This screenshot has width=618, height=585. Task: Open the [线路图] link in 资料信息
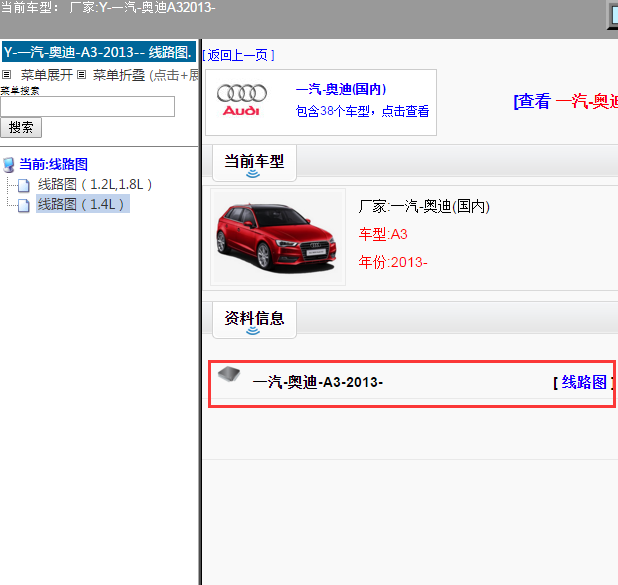tap(584, 382)
